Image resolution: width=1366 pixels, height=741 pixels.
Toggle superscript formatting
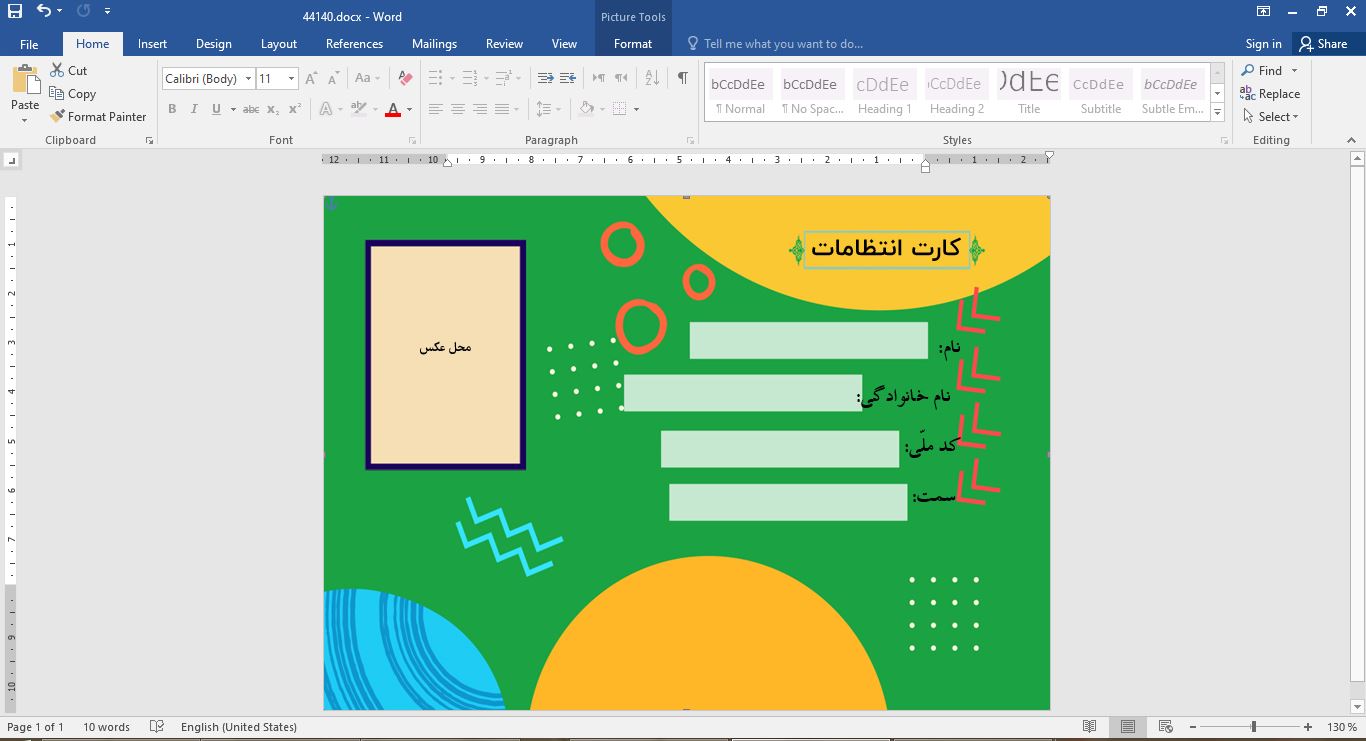[x=295, y=109]
